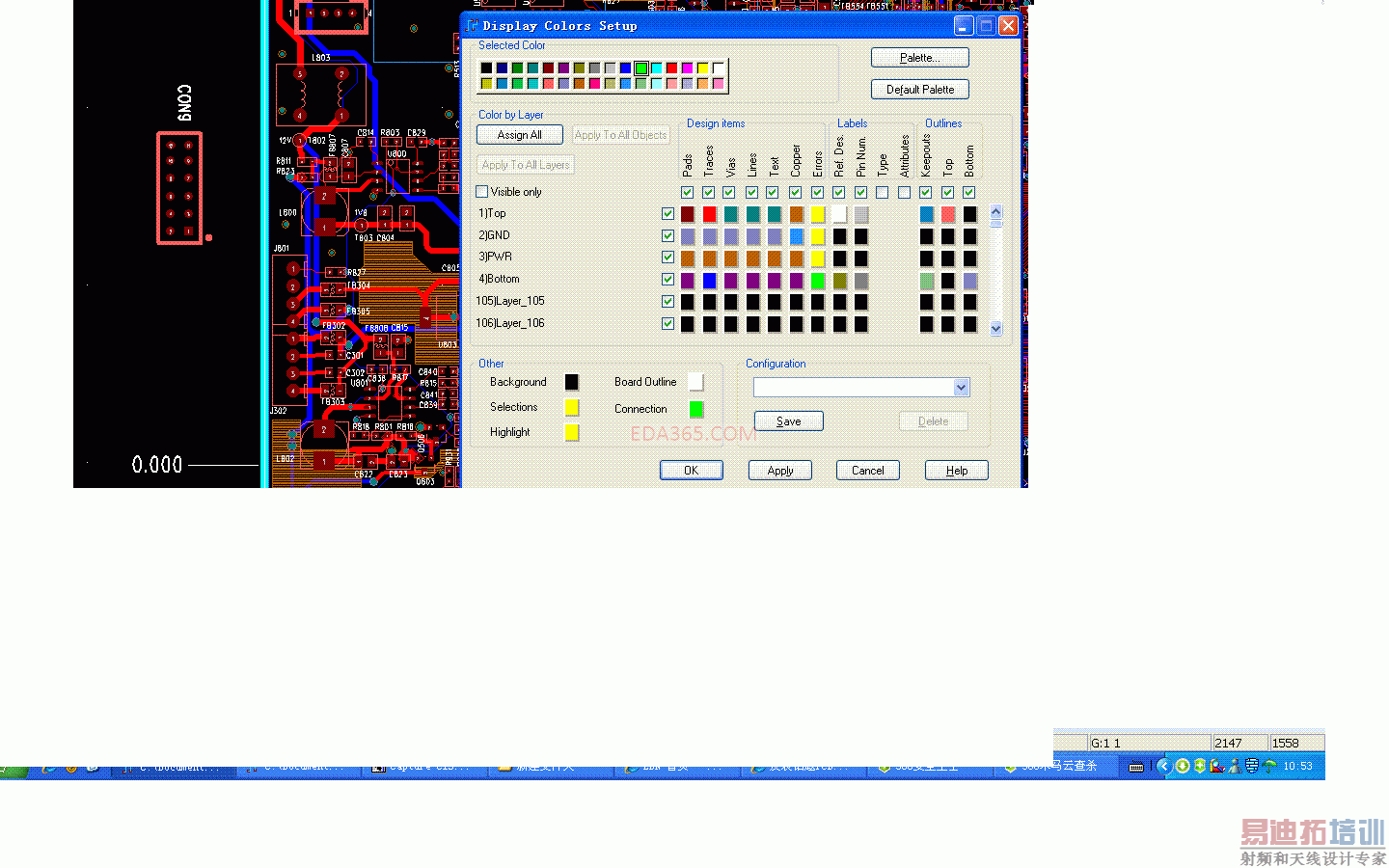This screenshot has height=868, width=1389.
Task: Click the Default Palette button
Action: (x=920, y=90)
